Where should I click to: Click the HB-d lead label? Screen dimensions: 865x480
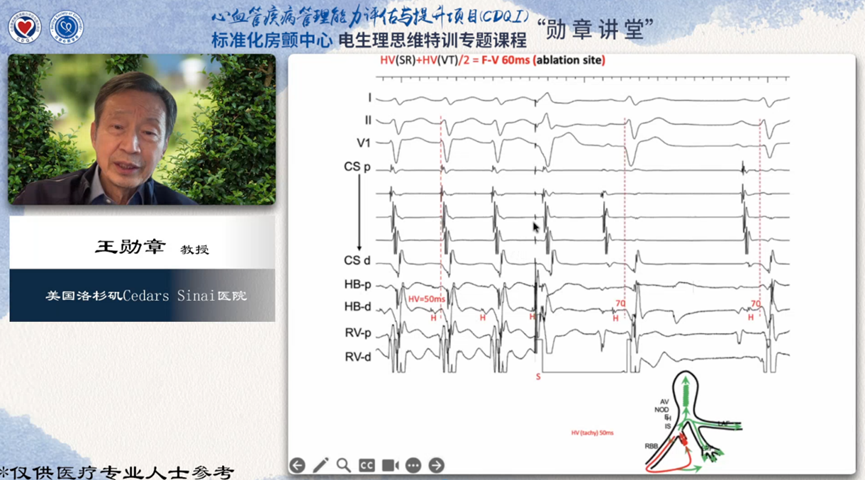(357, 307)
